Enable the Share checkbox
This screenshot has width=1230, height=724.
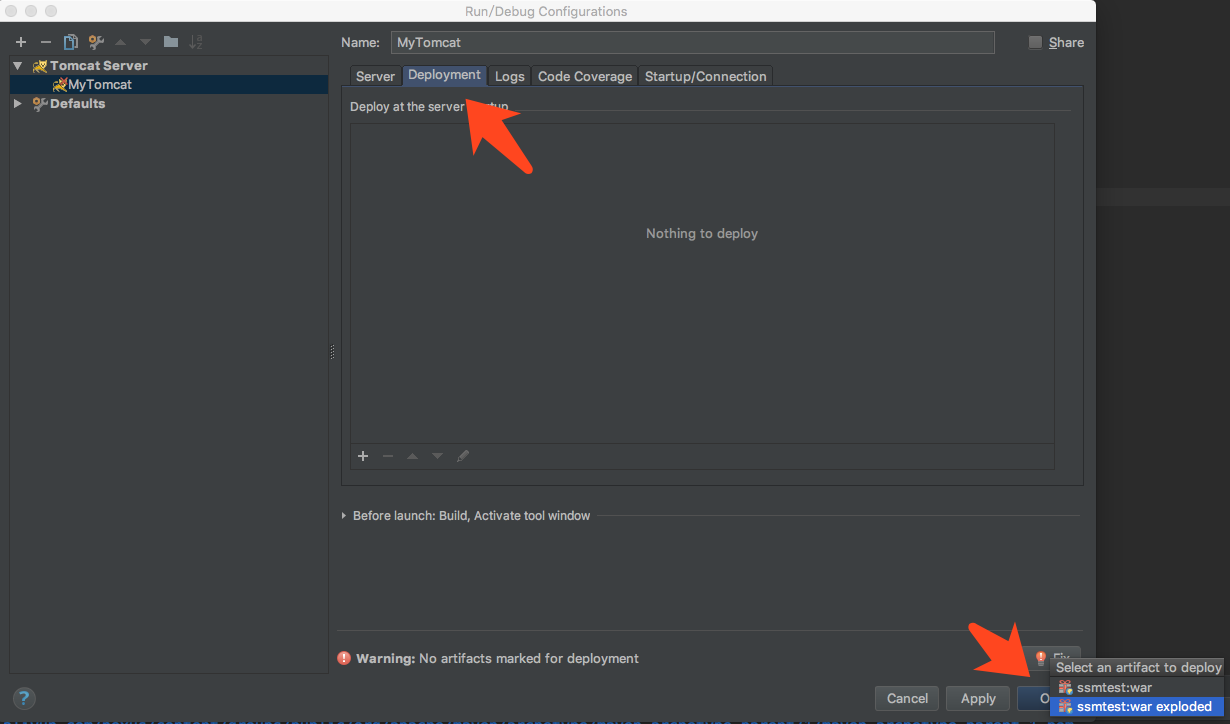(x=1035, y=42)
